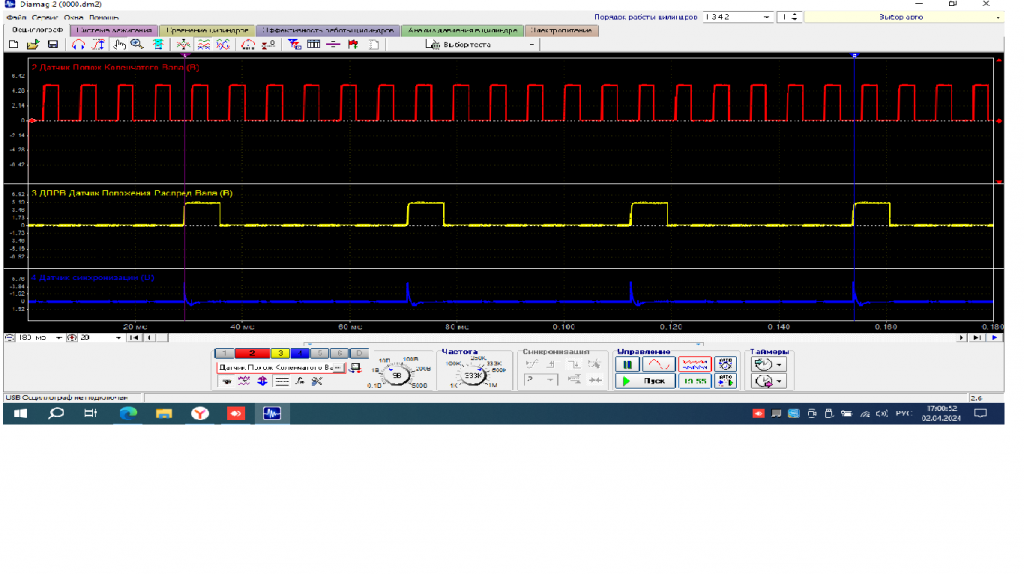Toggle the D digital channel button
Viewport: 1024px width, 575px height.
pos(359,353)
